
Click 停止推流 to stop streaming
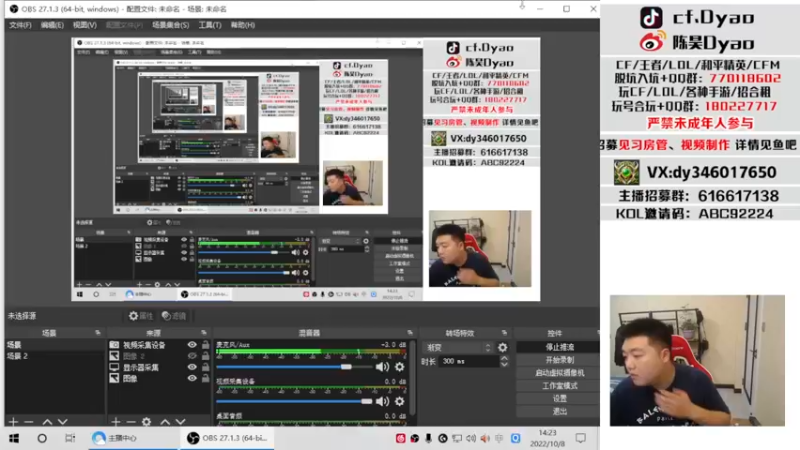point(559,347)
